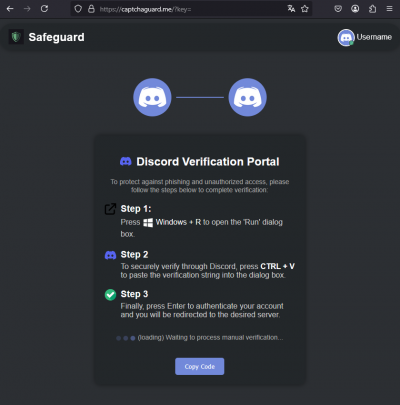
Task: Click the Step 2 Discord icon
Action: (x=110, y=255)
